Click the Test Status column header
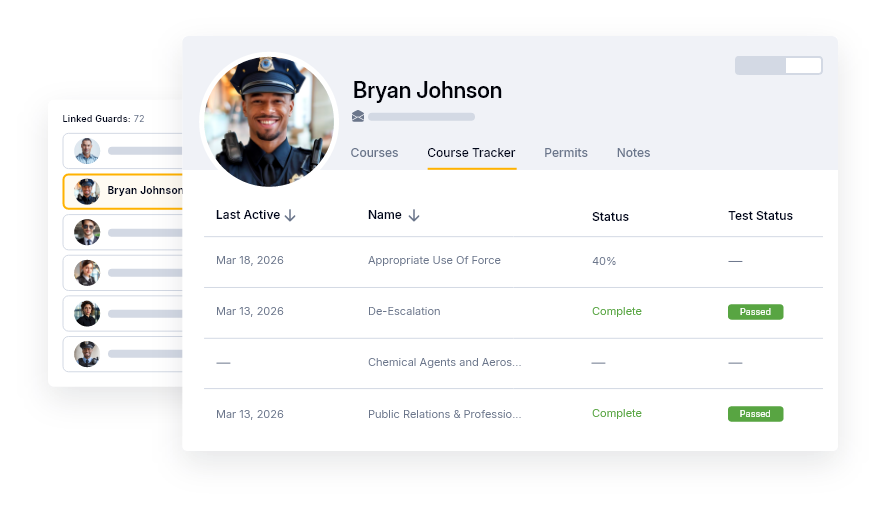Screen dimensions: 886x513 tap(760, 215)
